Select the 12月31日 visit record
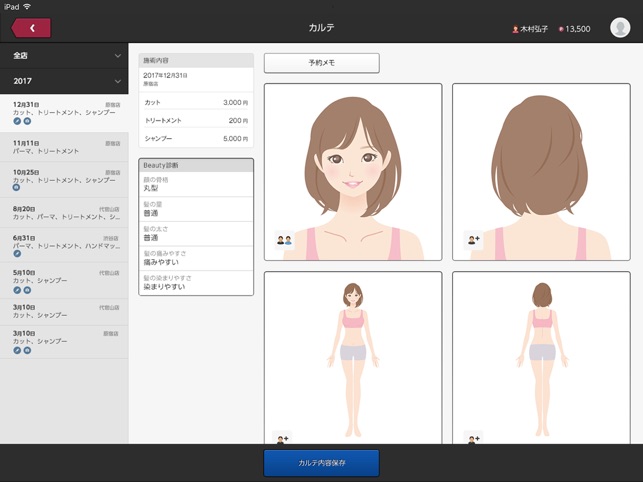 tap(64, 111)
